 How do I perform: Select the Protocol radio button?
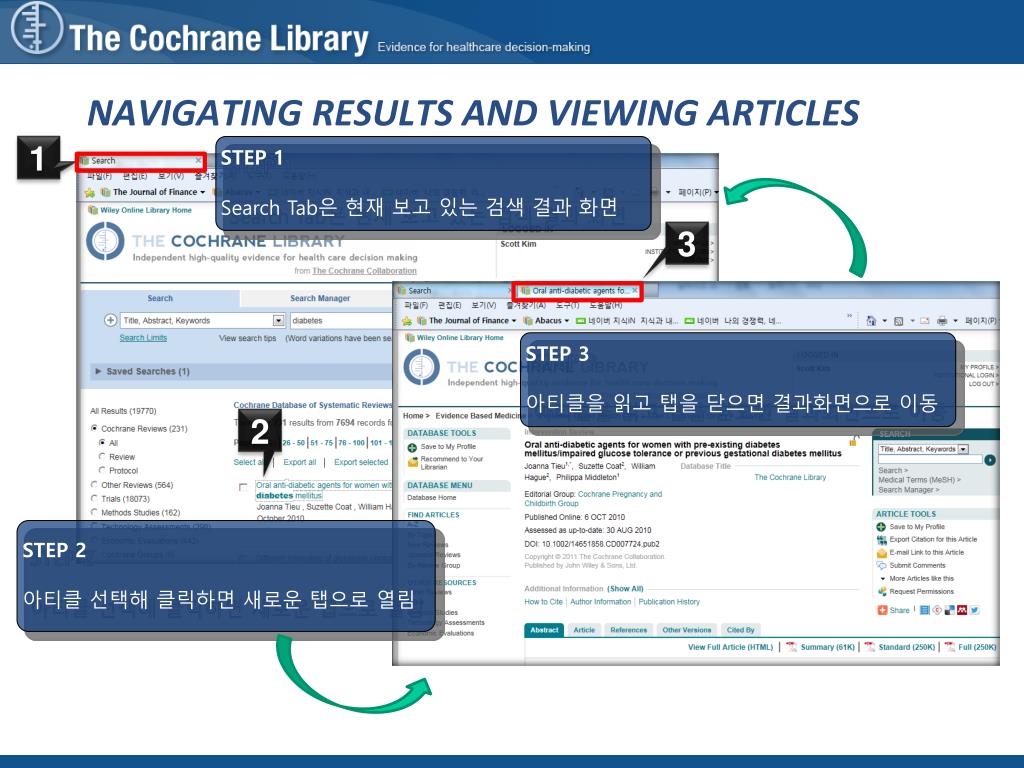point(102,470)
